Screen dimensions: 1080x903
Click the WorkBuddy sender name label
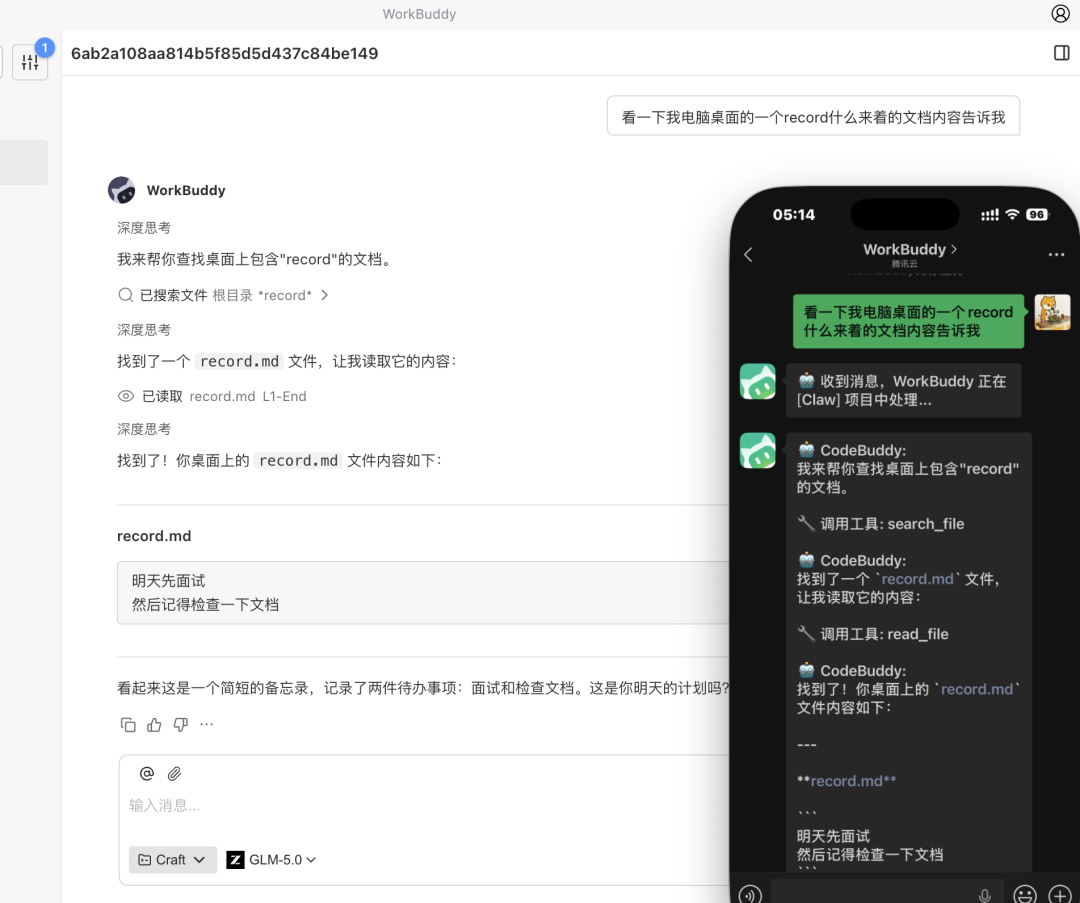click(x=186, y=190)
